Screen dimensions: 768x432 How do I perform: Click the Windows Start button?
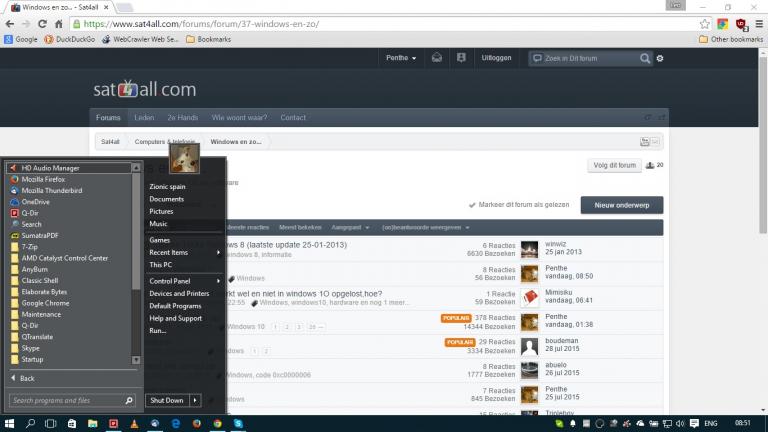(9, 424)
